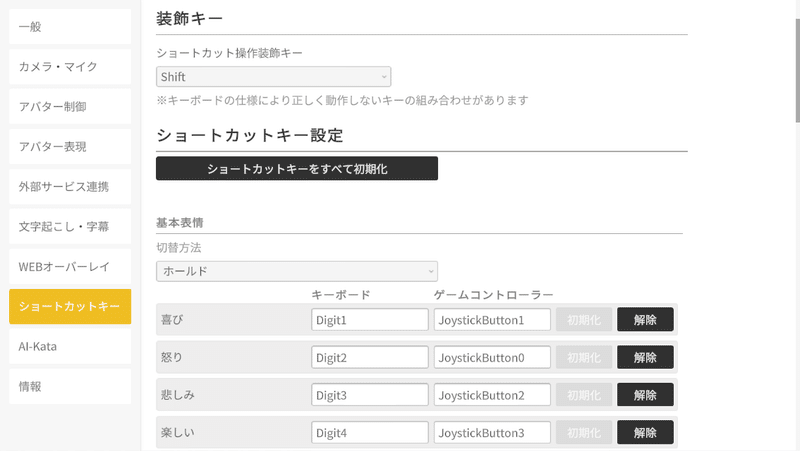800x451 pixels.
Task: Click ショートカットキーをすべて初期化 button
Action: click(297, 169)
